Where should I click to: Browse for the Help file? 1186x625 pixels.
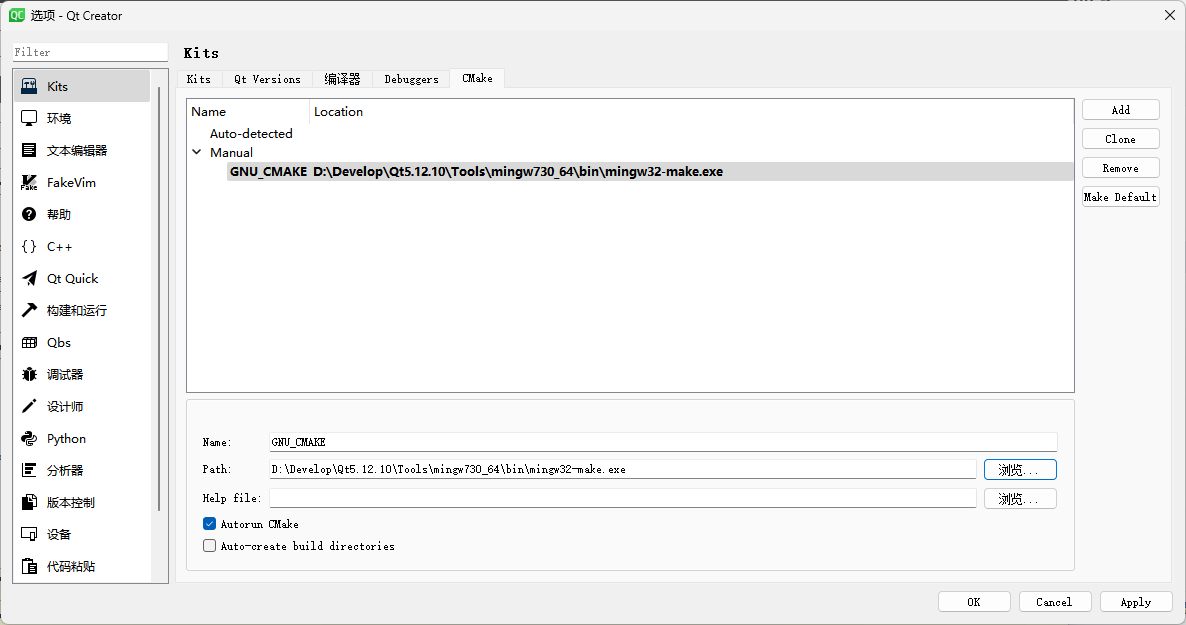tap(1020, 499)
